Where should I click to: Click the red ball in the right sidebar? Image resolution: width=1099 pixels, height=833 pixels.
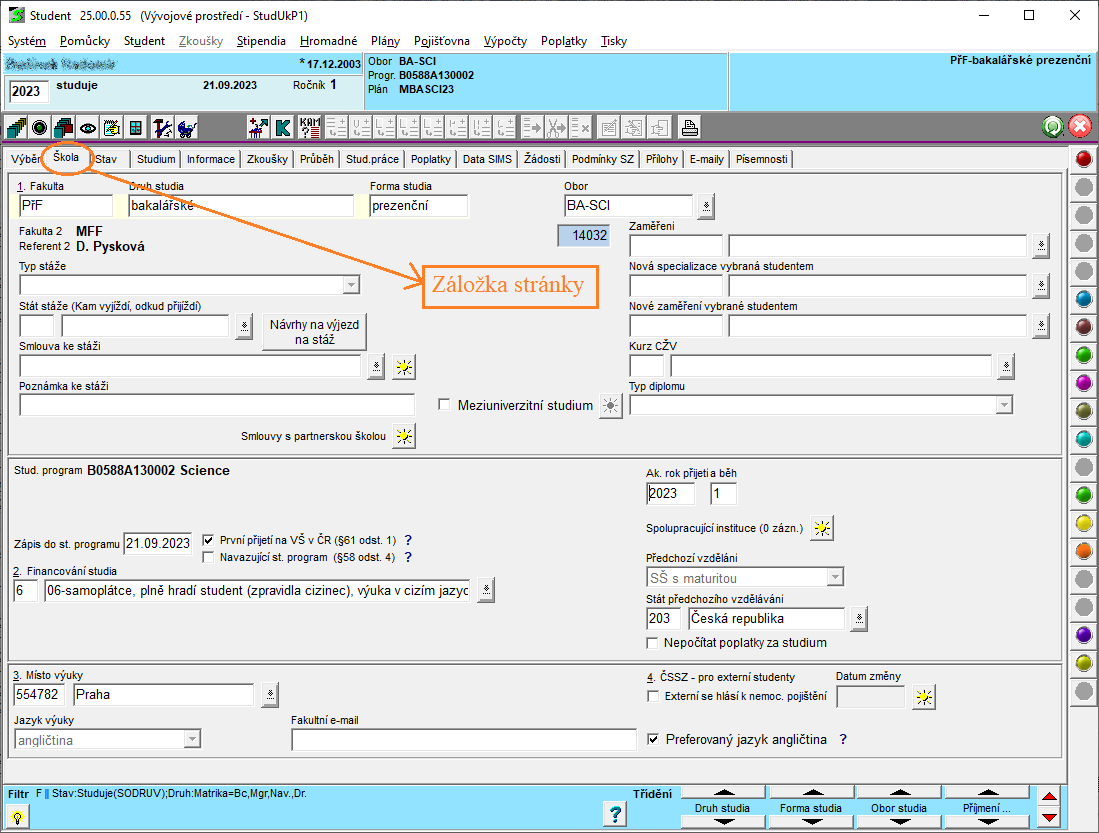click(1083, 160)
